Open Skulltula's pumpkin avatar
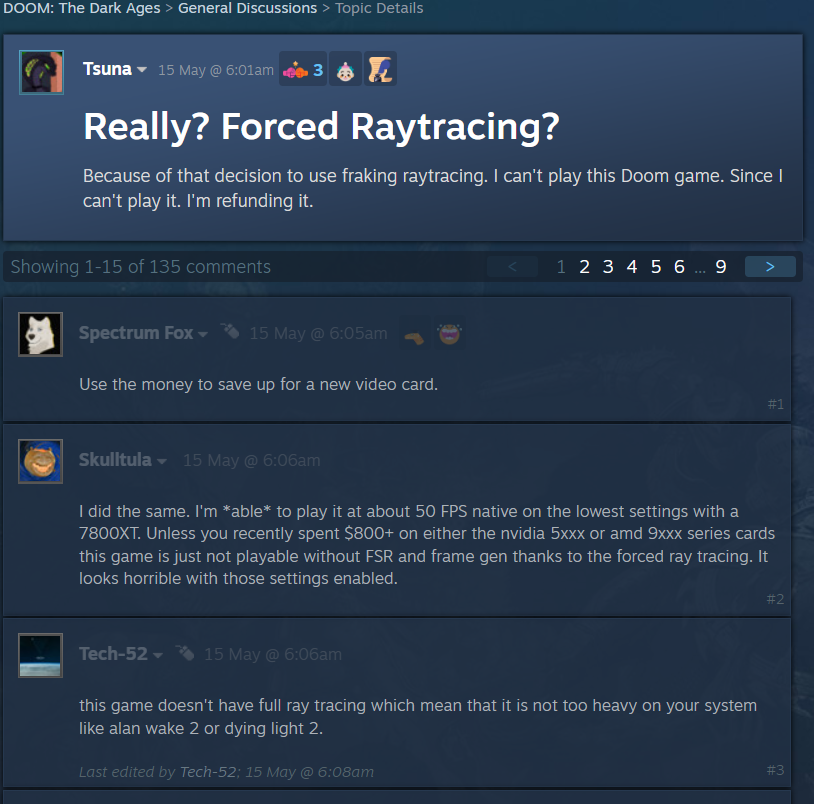The image size is (814, 804). (x=40, y=461)
